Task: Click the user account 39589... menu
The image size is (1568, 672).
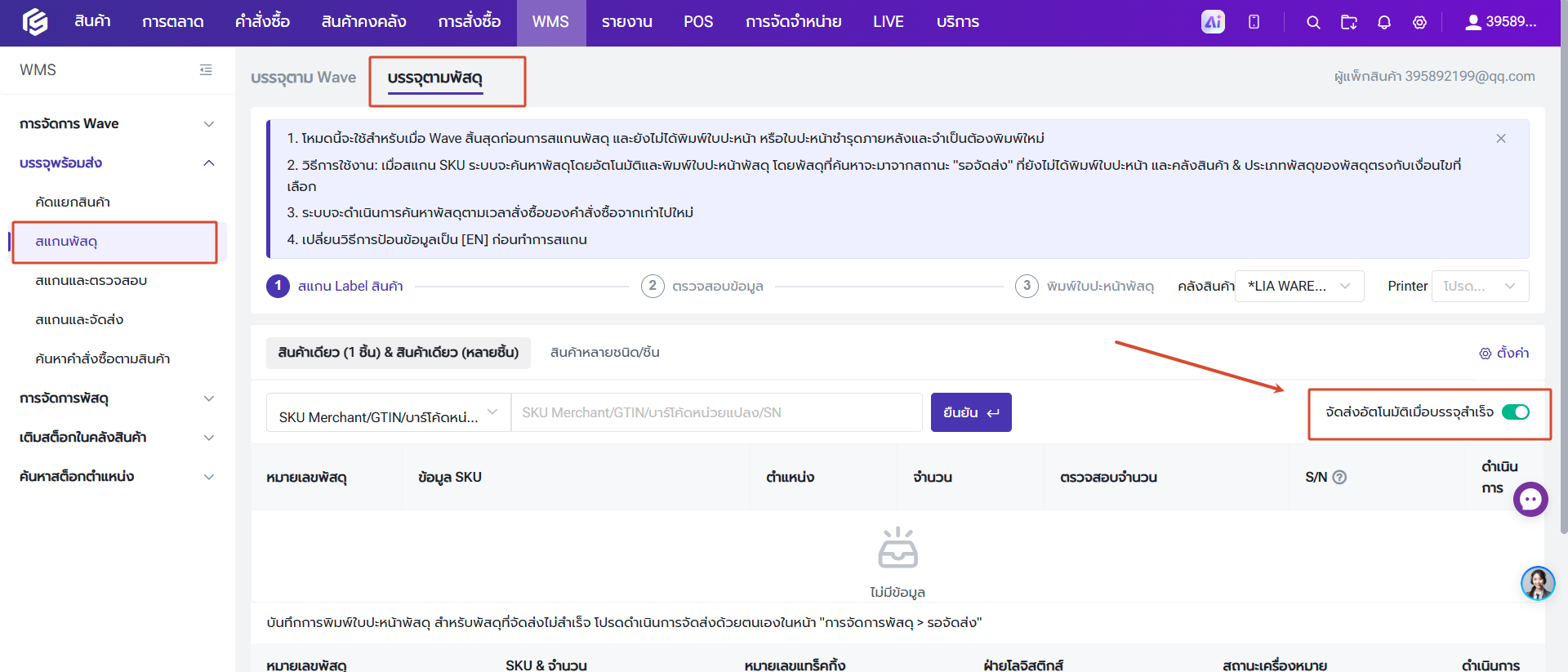Action: [x=1501, y=22]
